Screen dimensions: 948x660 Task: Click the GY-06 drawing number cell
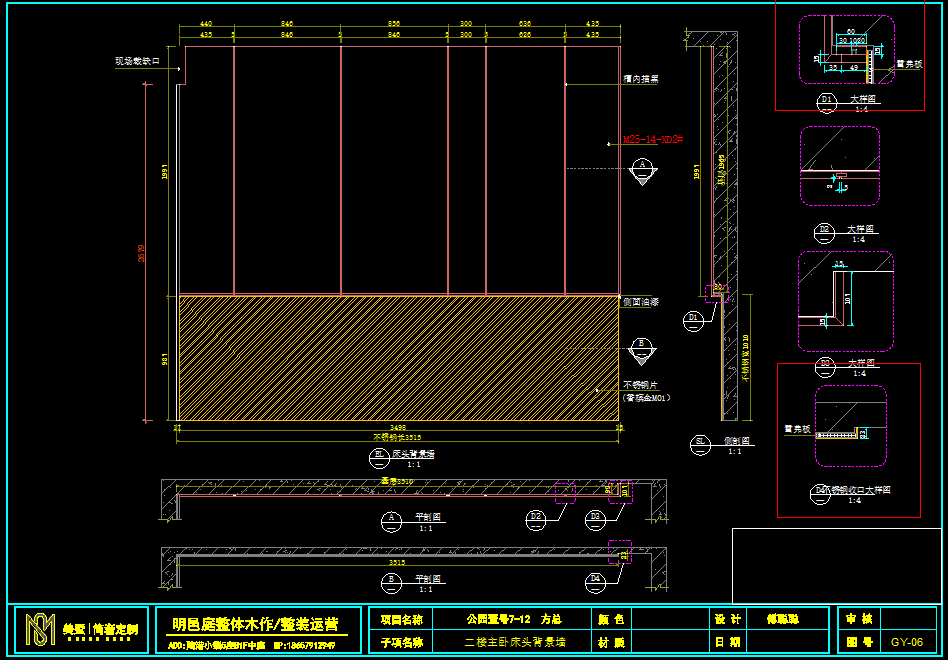click(906, 642)
